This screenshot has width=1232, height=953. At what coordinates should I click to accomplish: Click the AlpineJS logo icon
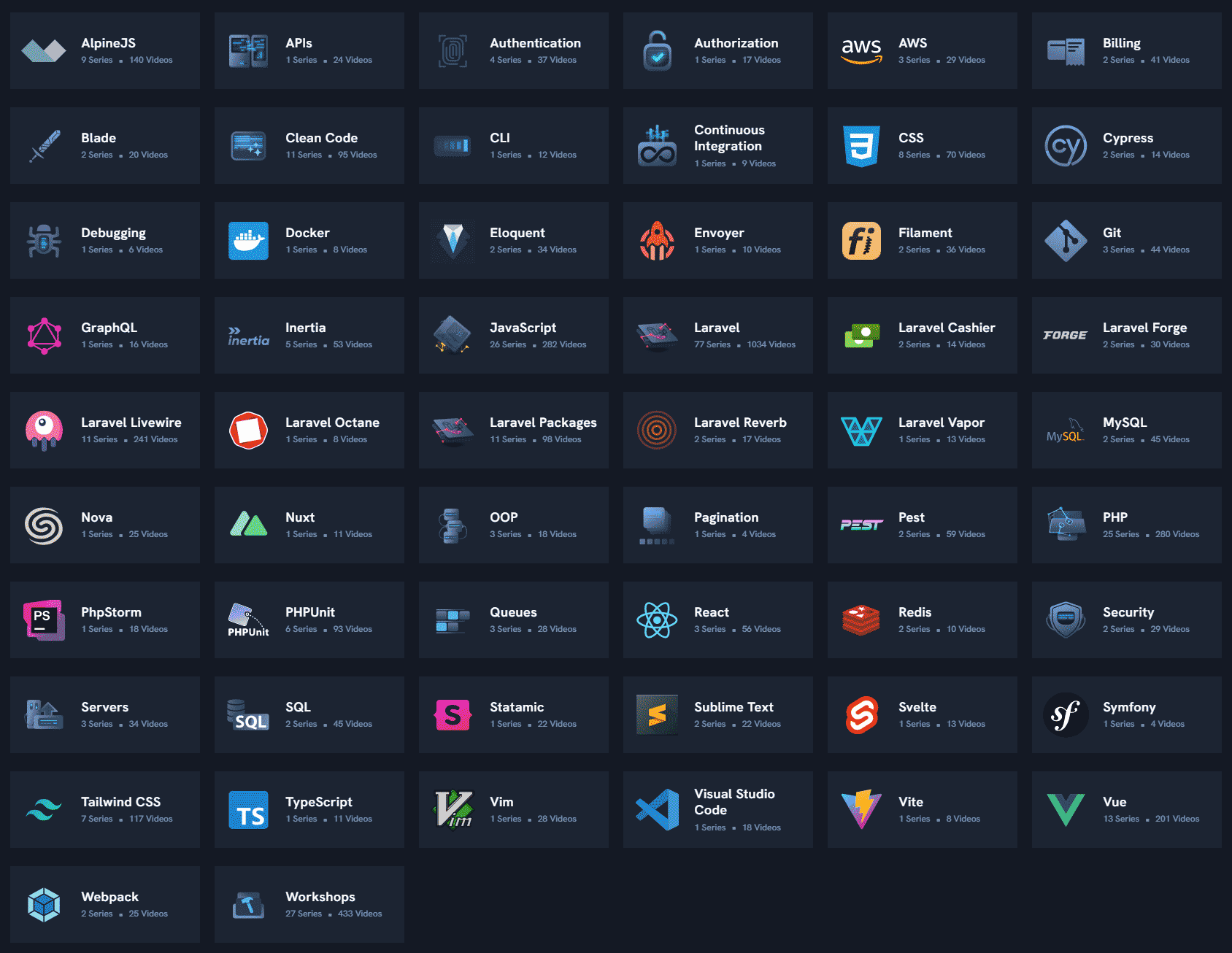[x=44, y=51]
